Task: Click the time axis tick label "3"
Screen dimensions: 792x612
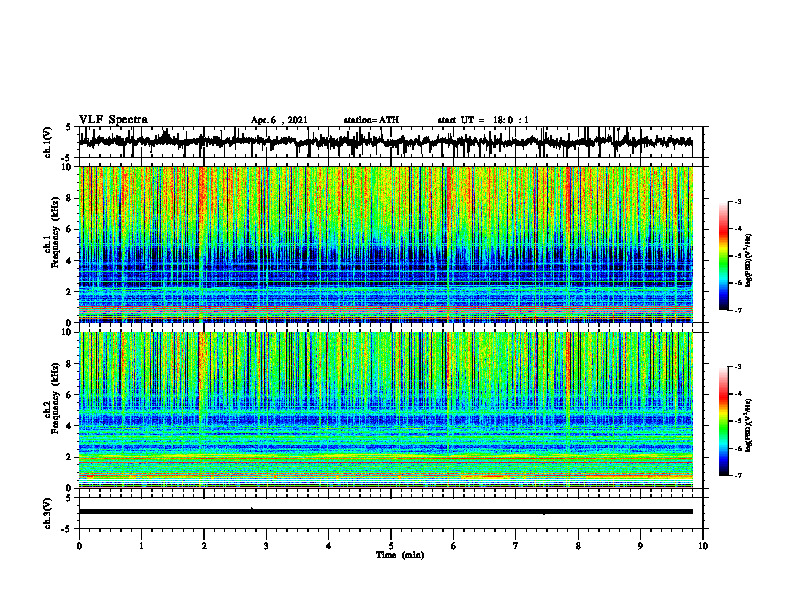Action: coord(266,546)
